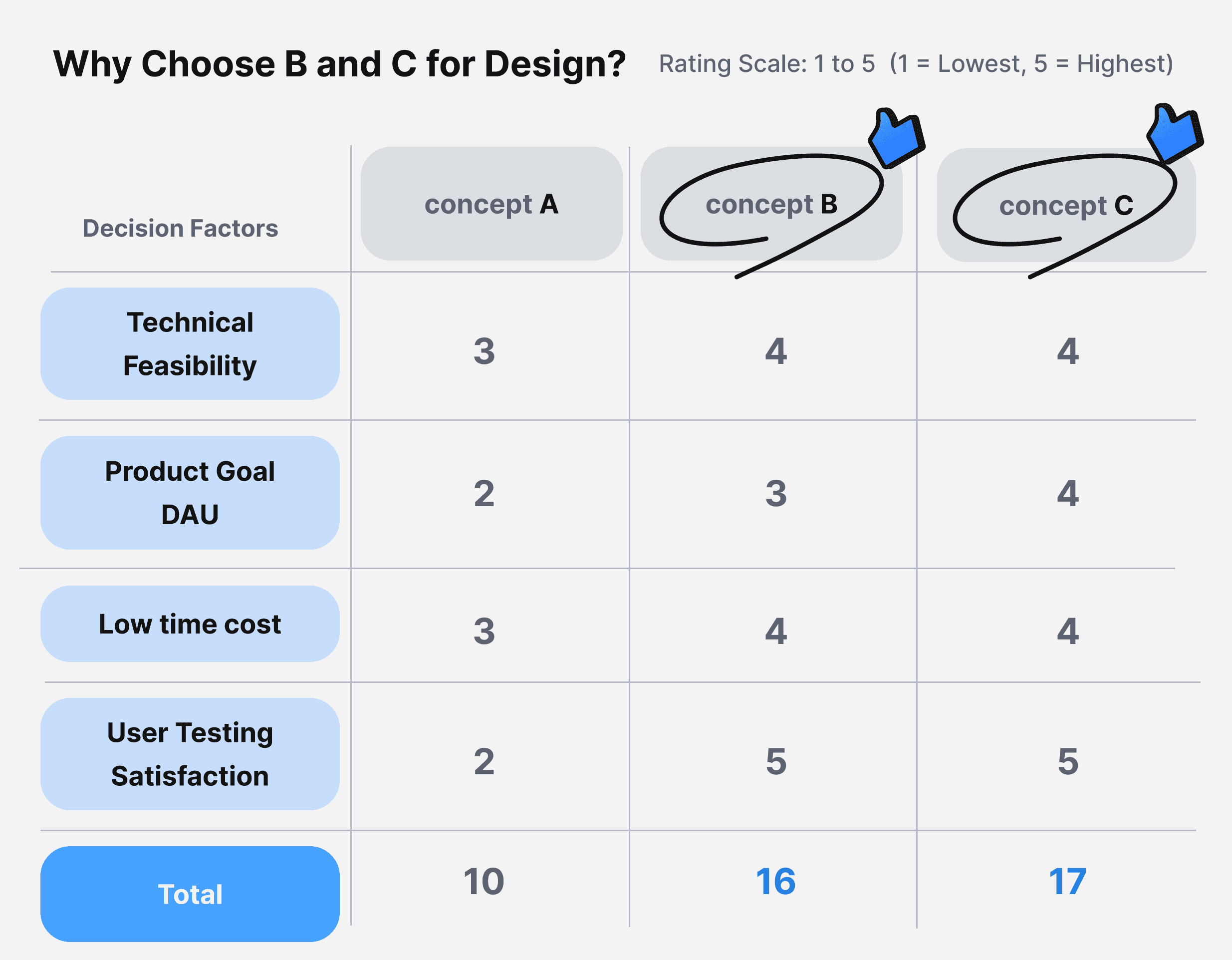1232x960 pixels.
Task: Click the blue Total button
Action: point(190,894)
